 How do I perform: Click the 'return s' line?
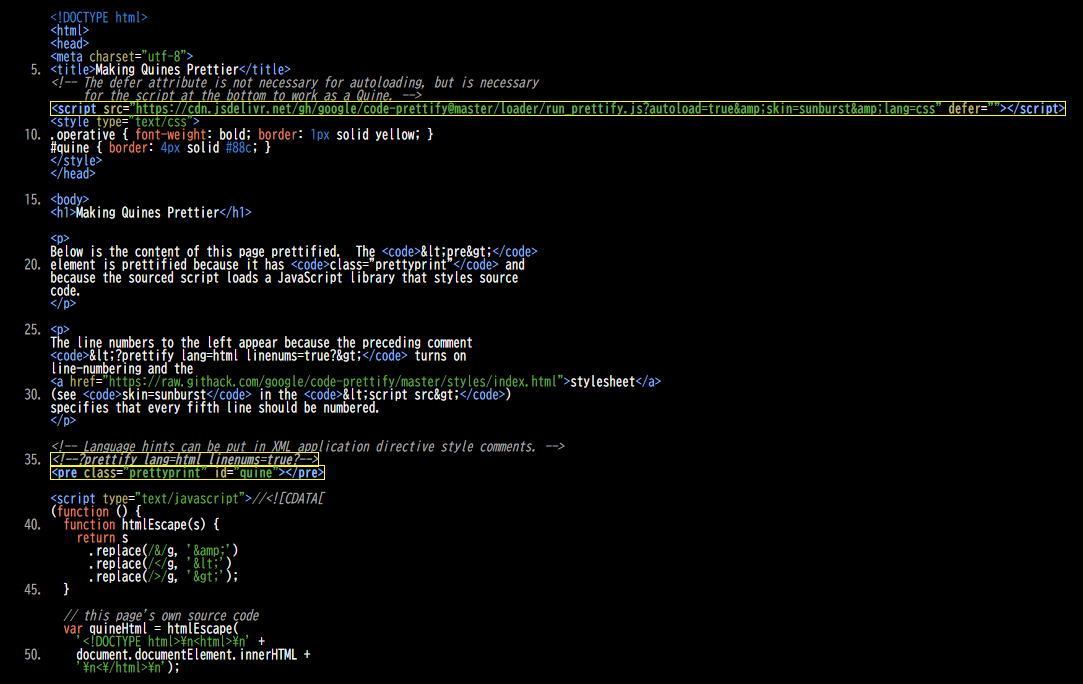click(102, 538)
